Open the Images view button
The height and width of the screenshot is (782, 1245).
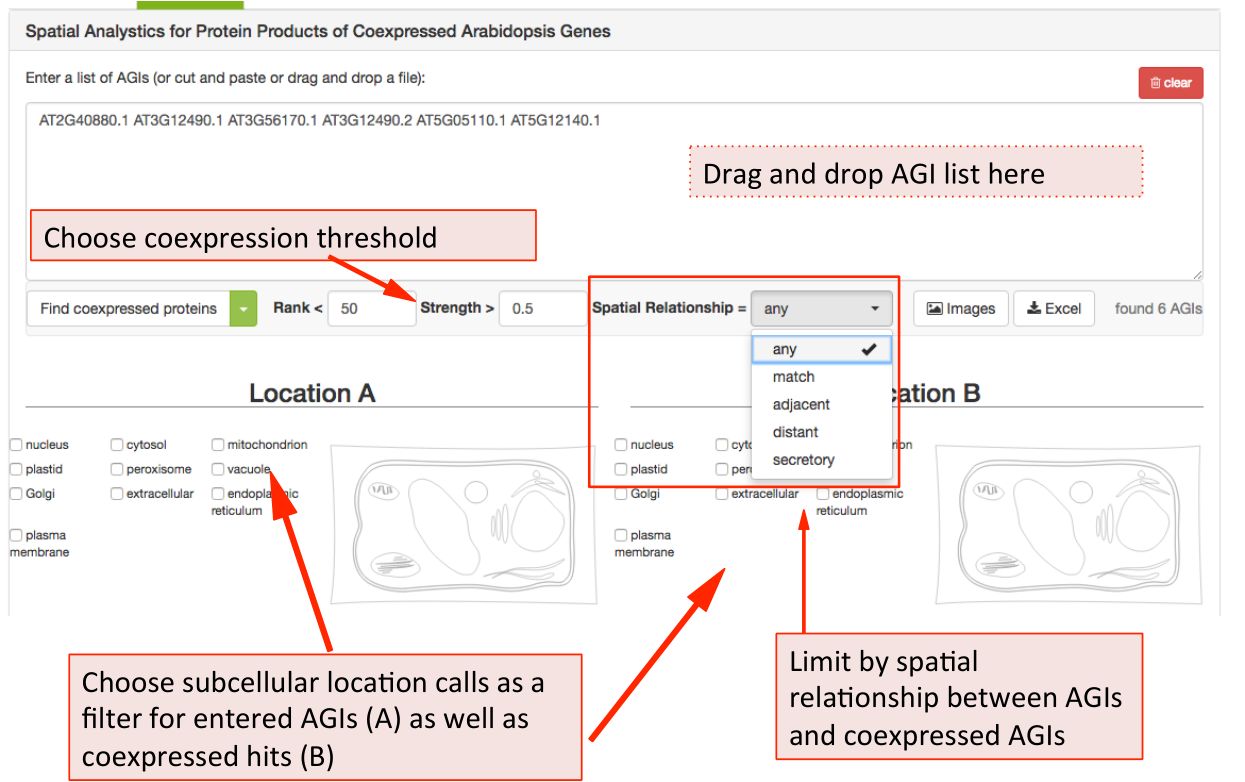point(960,309)
